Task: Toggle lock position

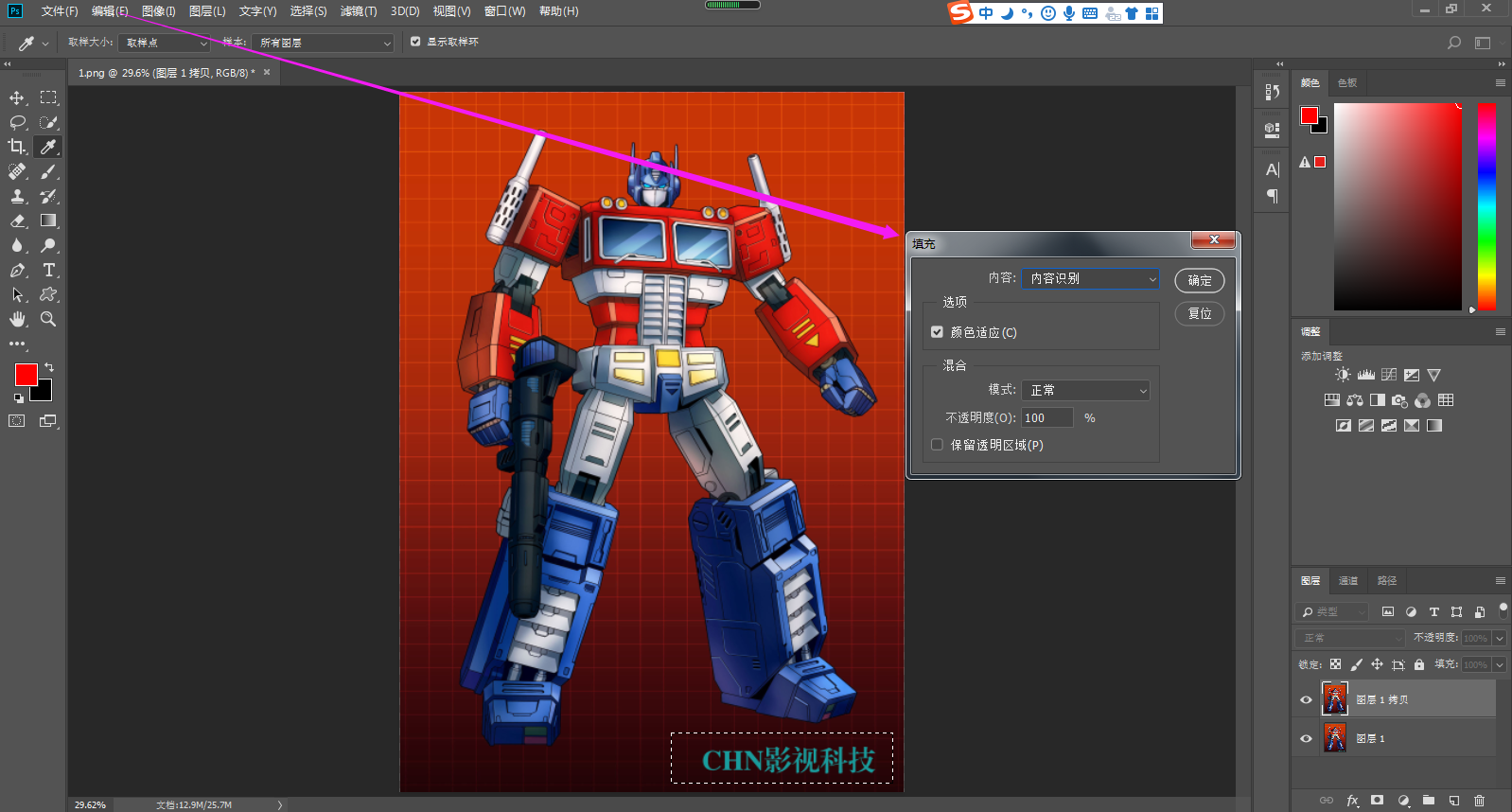Action: 1377,664
